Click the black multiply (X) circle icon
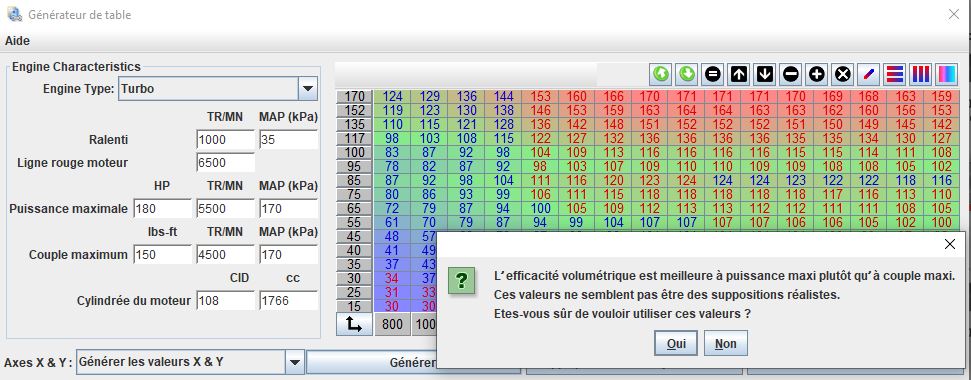 (843, 74)
